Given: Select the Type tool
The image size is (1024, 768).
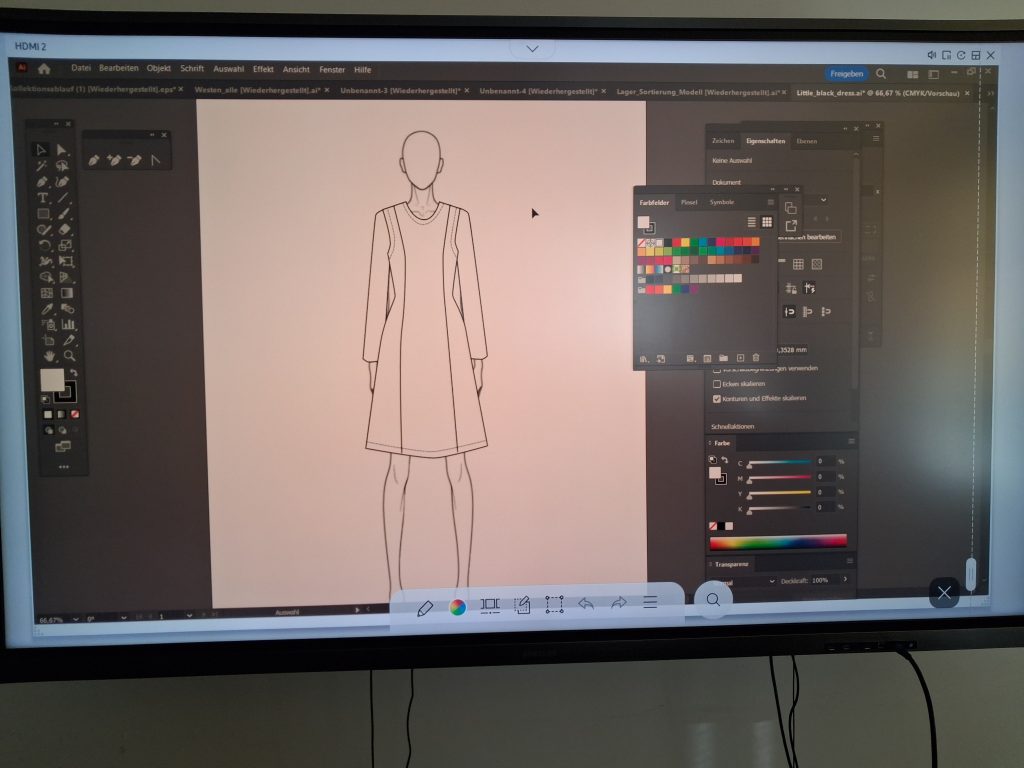Looking at the screenshot, I should pos(43,198).
